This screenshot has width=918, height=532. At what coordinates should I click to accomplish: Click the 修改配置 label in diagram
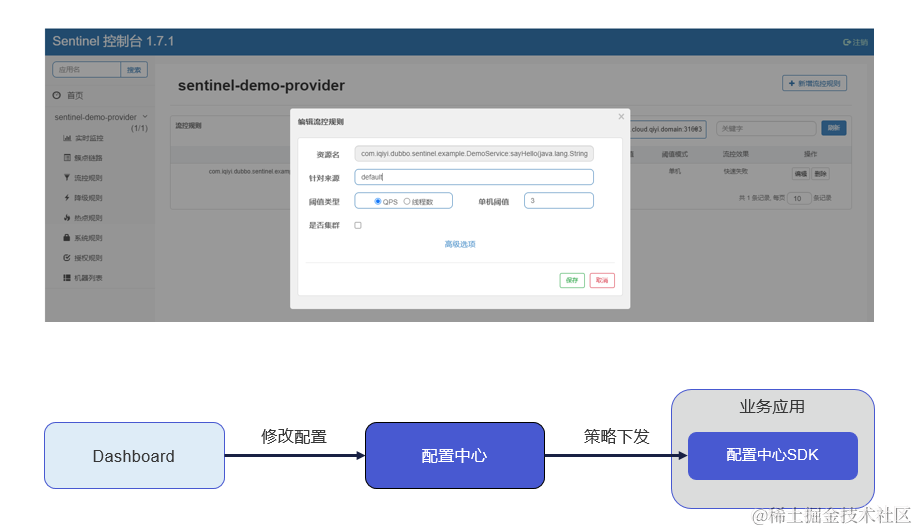tap(294, 437)
